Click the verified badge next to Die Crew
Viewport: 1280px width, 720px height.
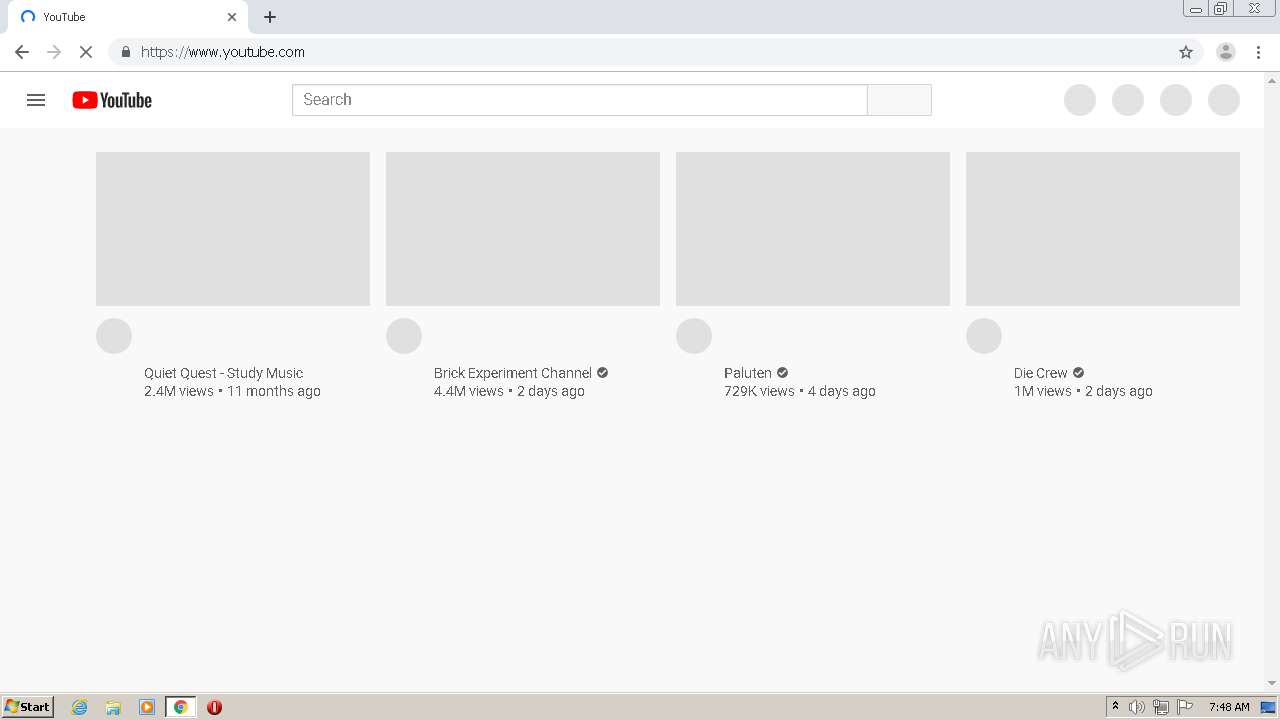[1078, 373]
